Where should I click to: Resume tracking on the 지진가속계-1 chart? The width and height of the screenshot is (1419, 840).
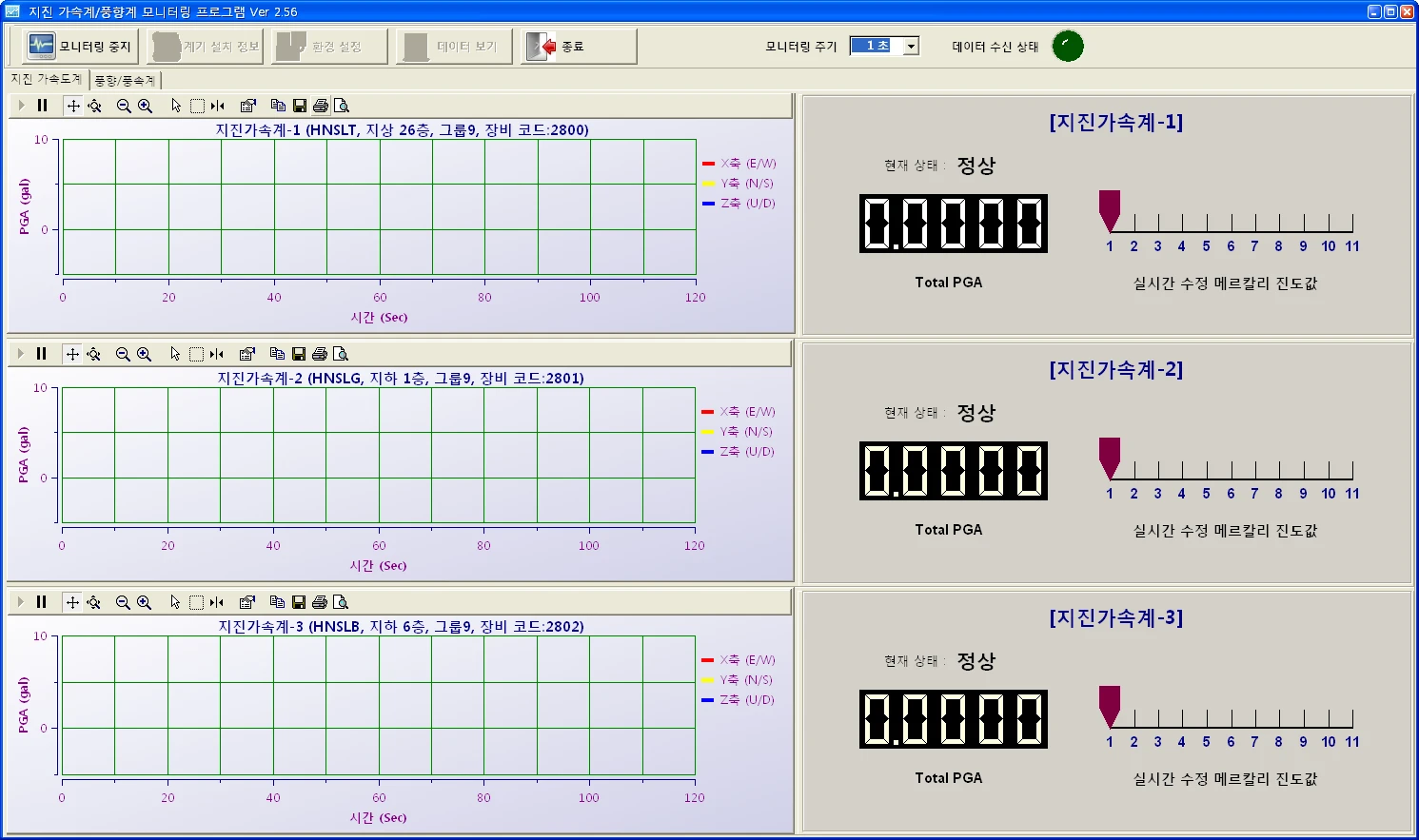pyautogui.click(x=21, y=106)
